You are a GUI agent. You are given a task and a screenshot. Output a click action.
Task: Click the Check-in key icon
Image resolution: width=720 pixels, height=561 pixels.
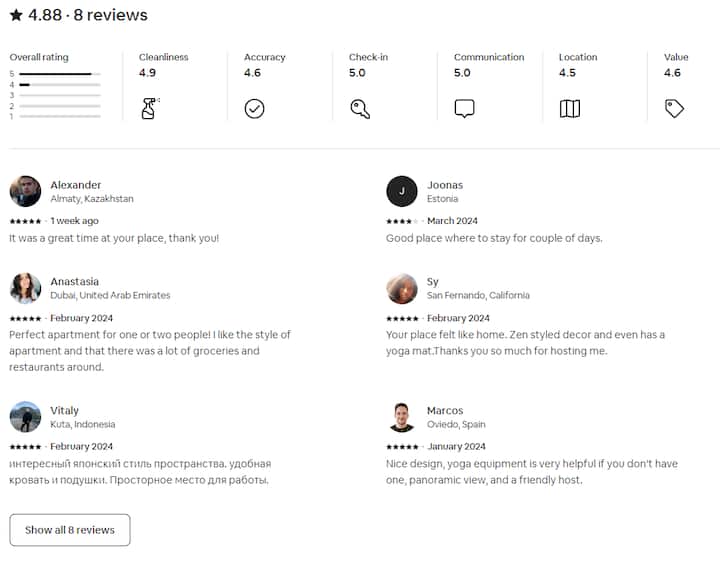pos(360,109)
